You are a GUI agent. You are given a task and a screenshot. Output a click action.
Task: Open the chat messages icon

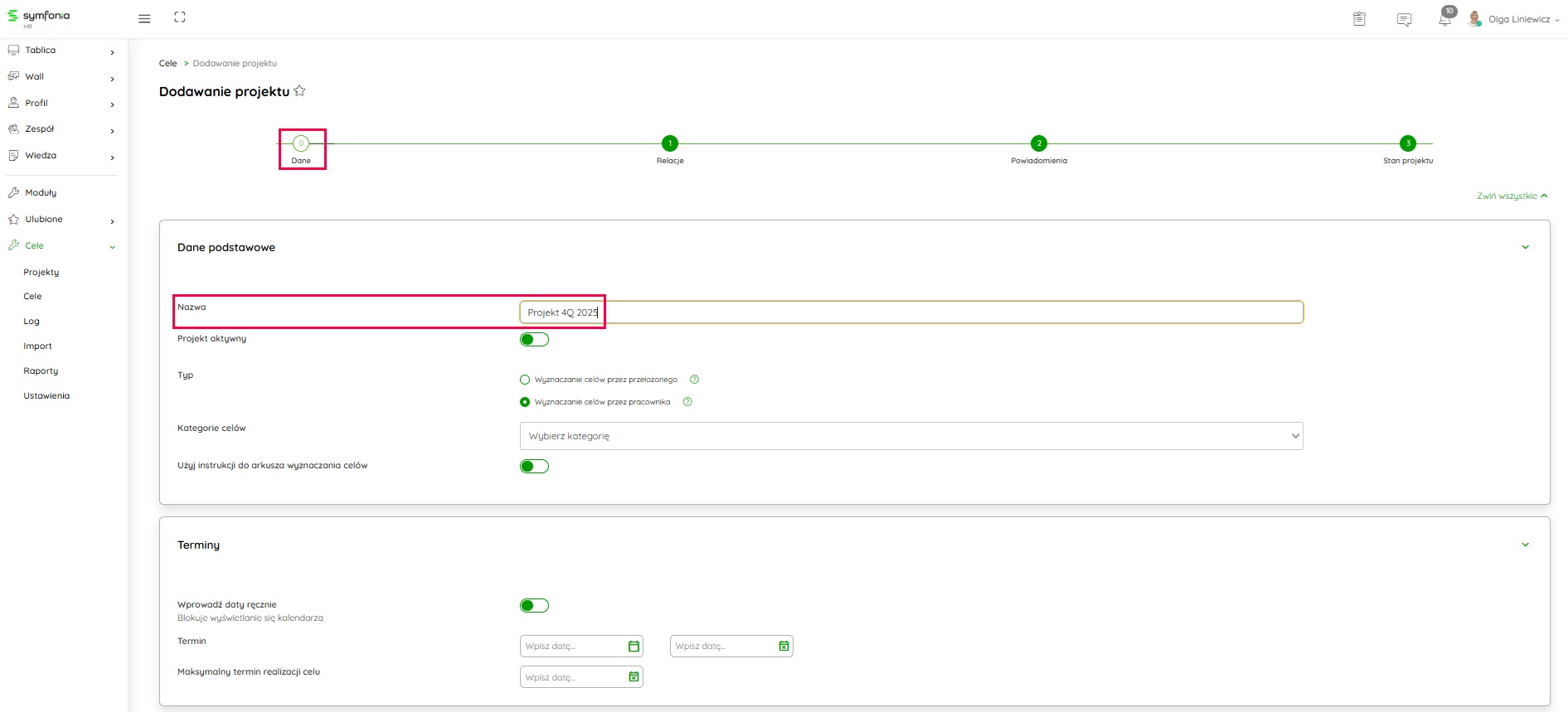[x=1404, y=20]
